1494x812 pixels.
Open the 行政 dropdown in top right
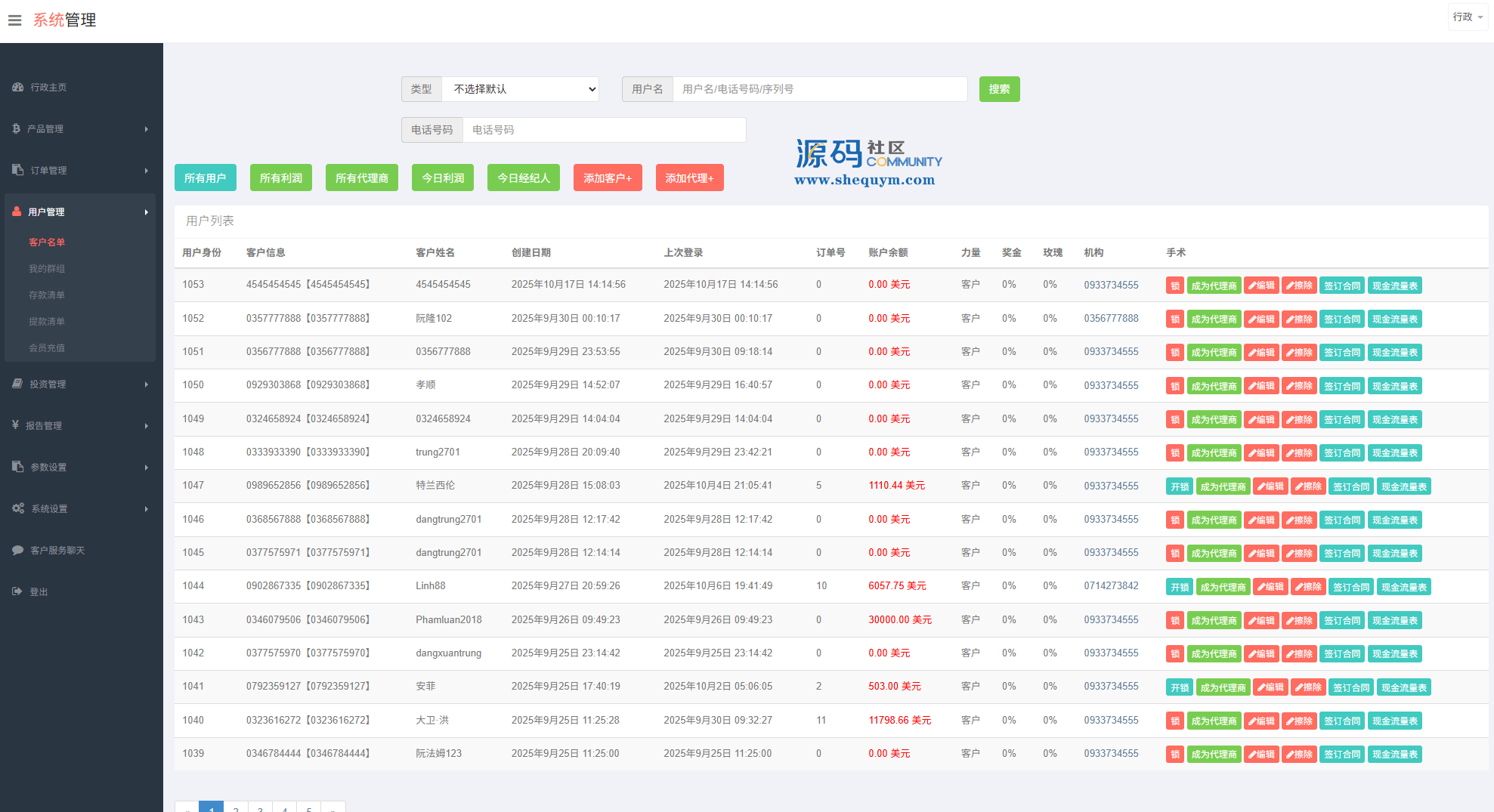(1467, 17)
